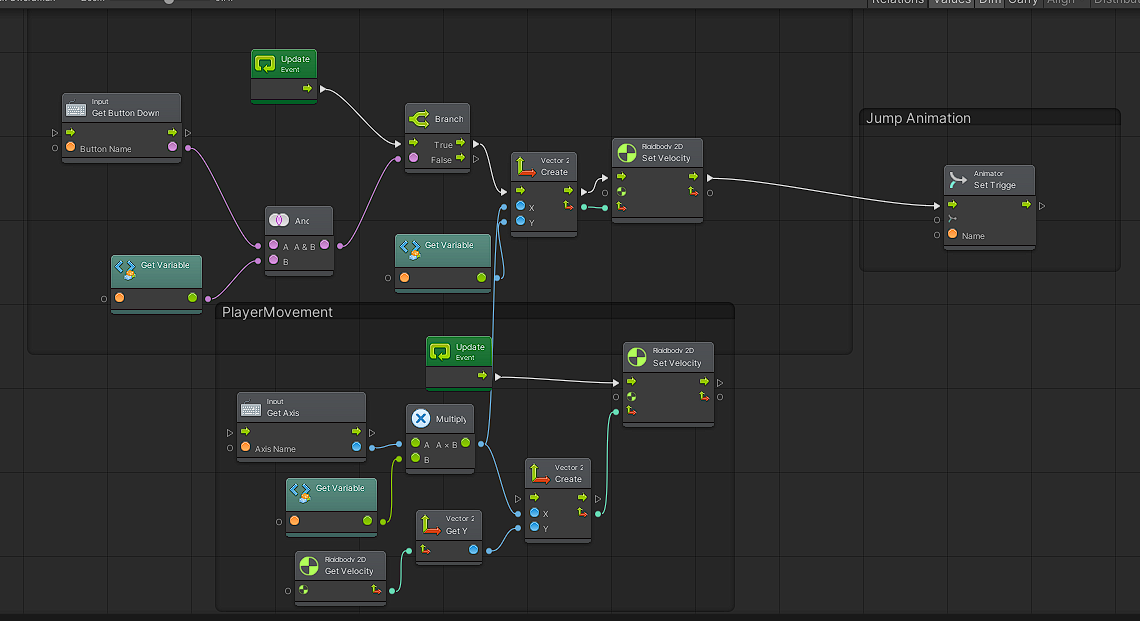The image size is (1140, 621).
Task: Toggle the Relations toolbar option
Action: pyautogui.click(x=897, y=2)
